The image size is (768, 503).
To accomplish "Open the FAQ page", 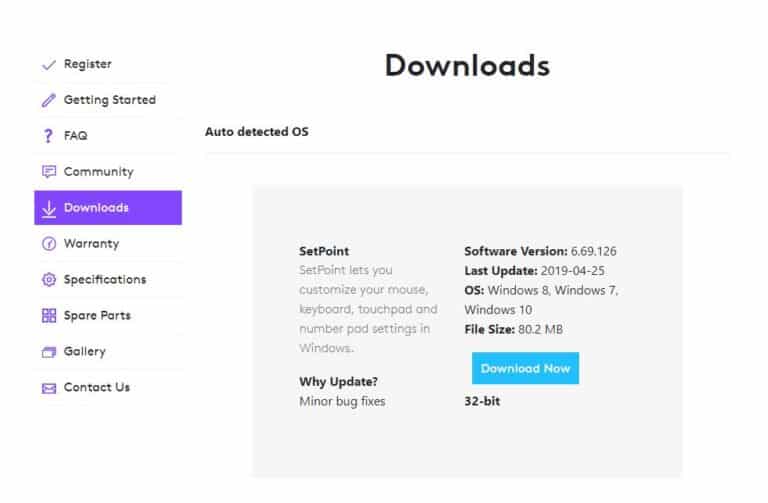I will [76, 136].
